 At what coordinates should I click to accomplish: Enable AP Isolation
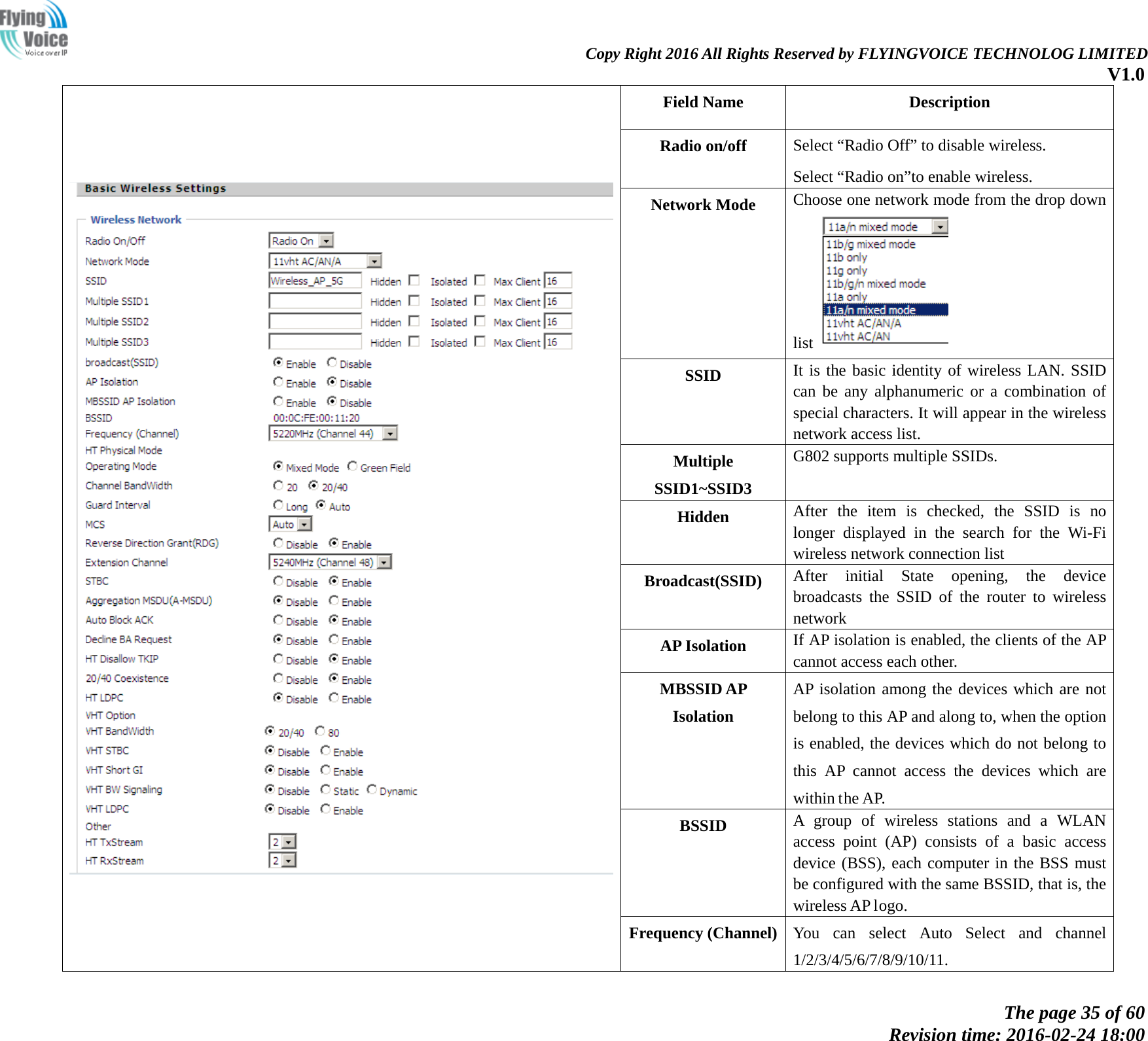(x=277, y=382)
